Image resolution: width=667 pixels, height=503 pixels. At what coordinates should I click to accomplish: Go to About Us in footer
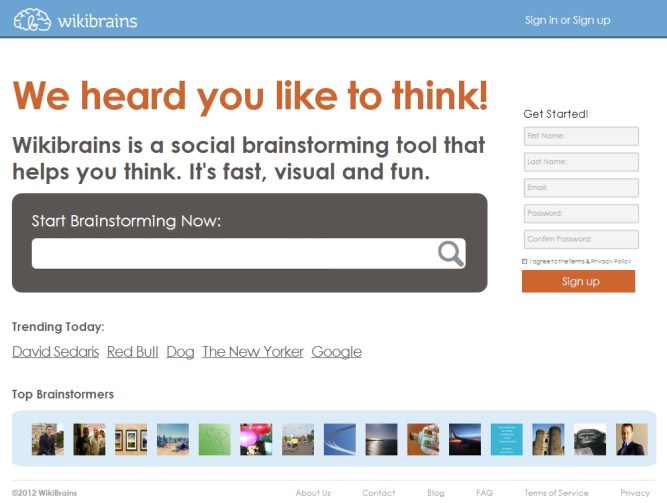(313, 493)
